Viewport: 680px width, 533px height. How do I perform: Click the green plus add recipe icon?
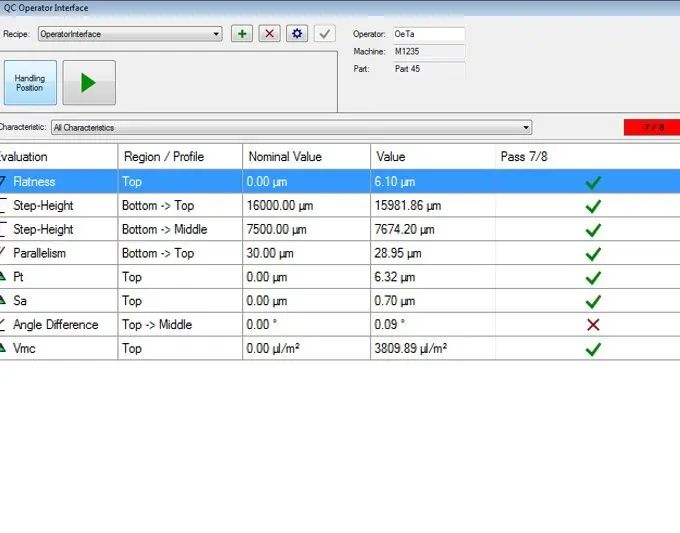tap(241, 34)
